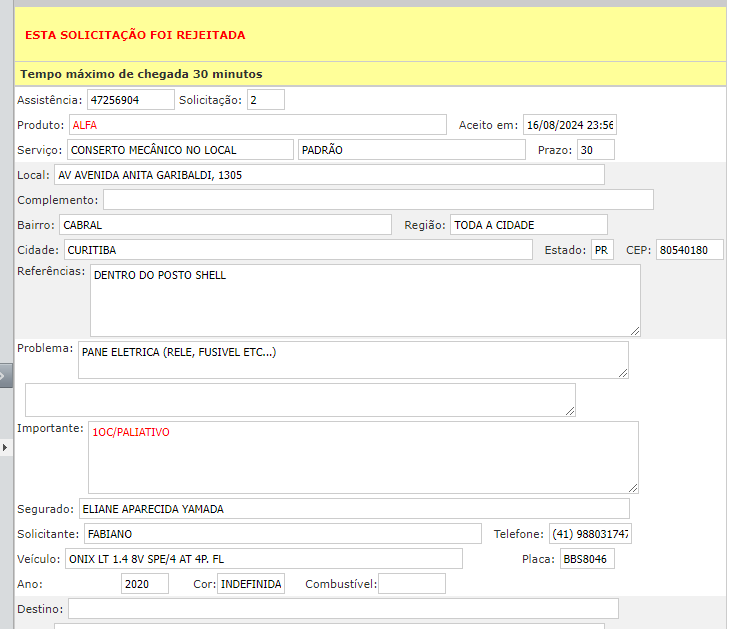
Task: Click the resize grip of Referências textarea
Action: pyautogui.click(x=634, y=330)
